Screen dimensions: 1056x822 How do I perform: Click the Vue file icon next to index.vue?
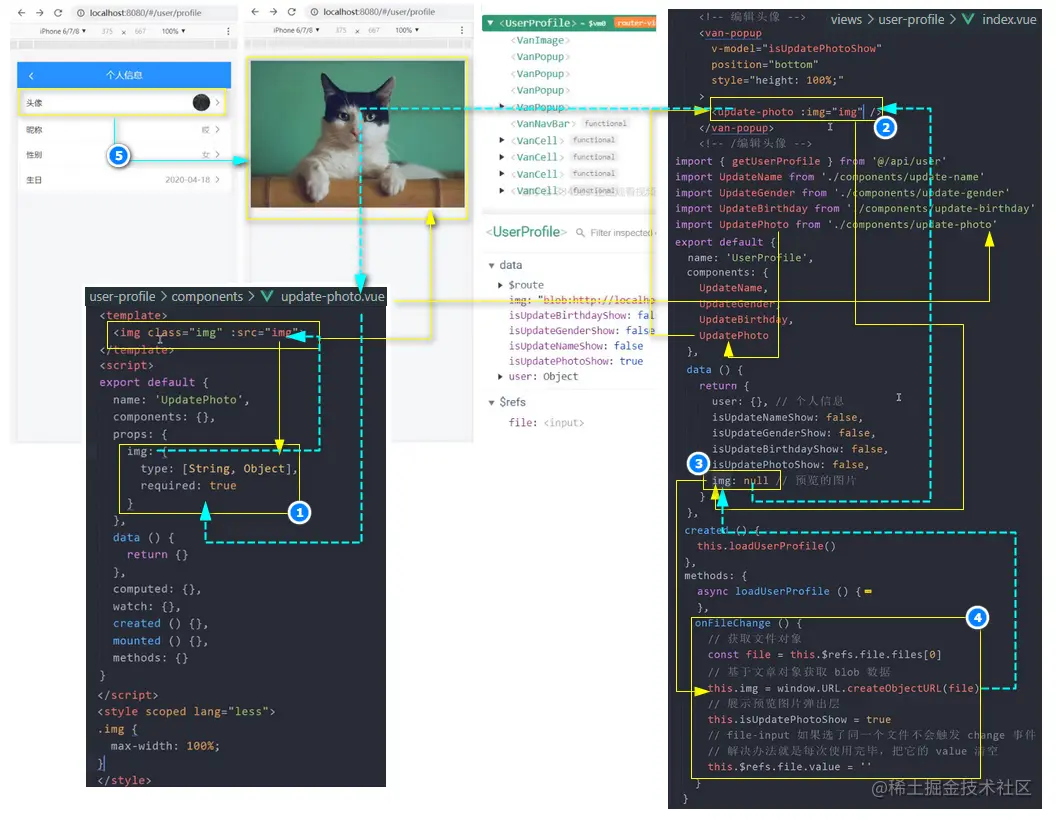pos(968,20)
